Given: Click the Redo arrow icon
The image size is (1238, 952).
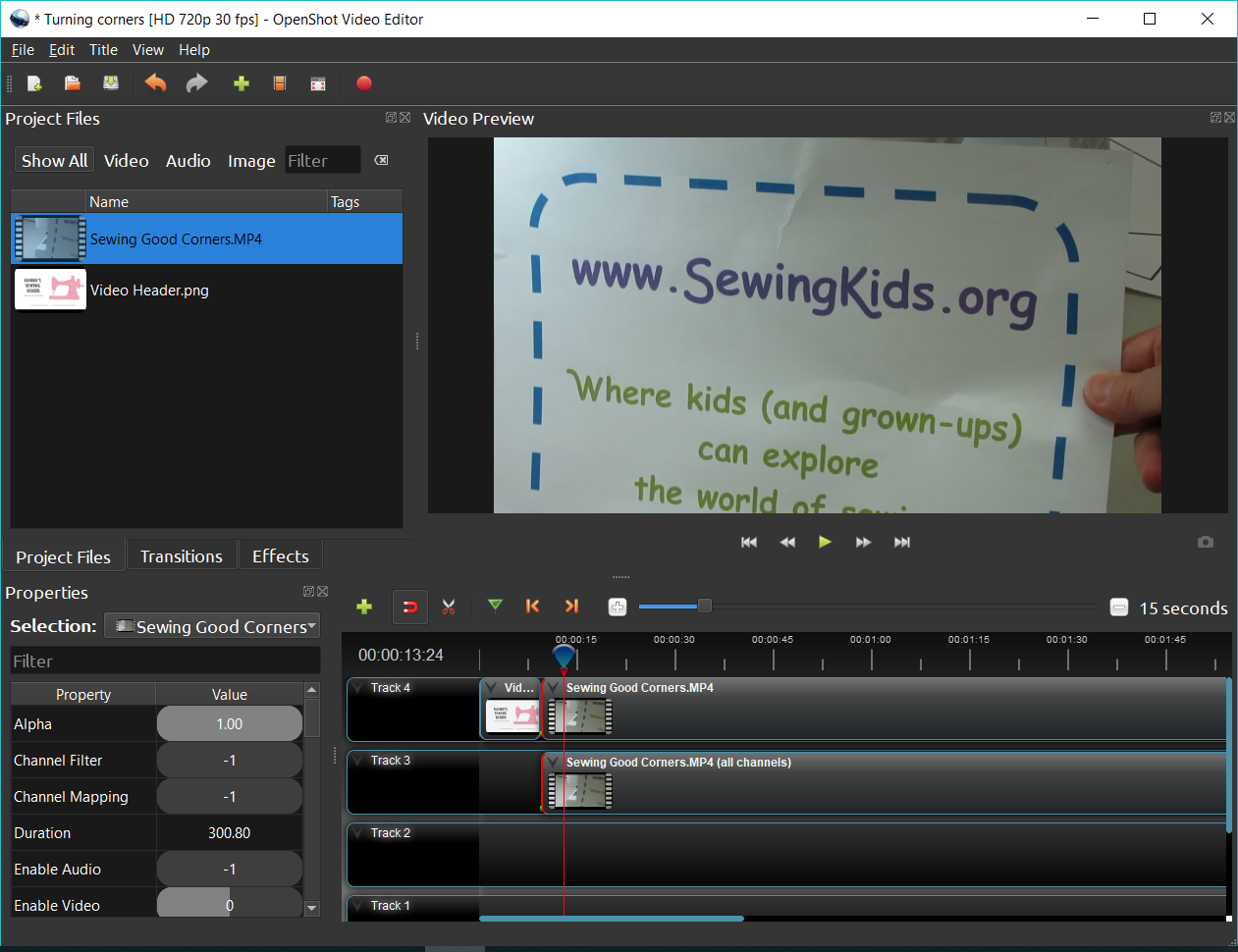Looking at the screenshot, I should pos(196,83).
